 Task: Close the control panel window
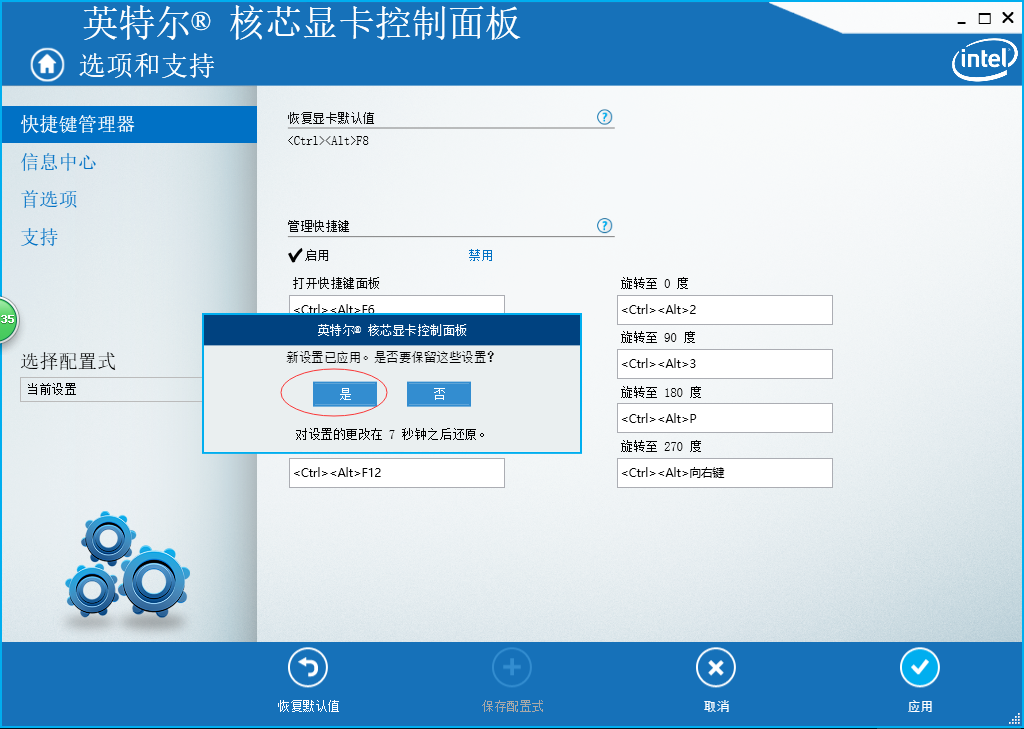1008,19
